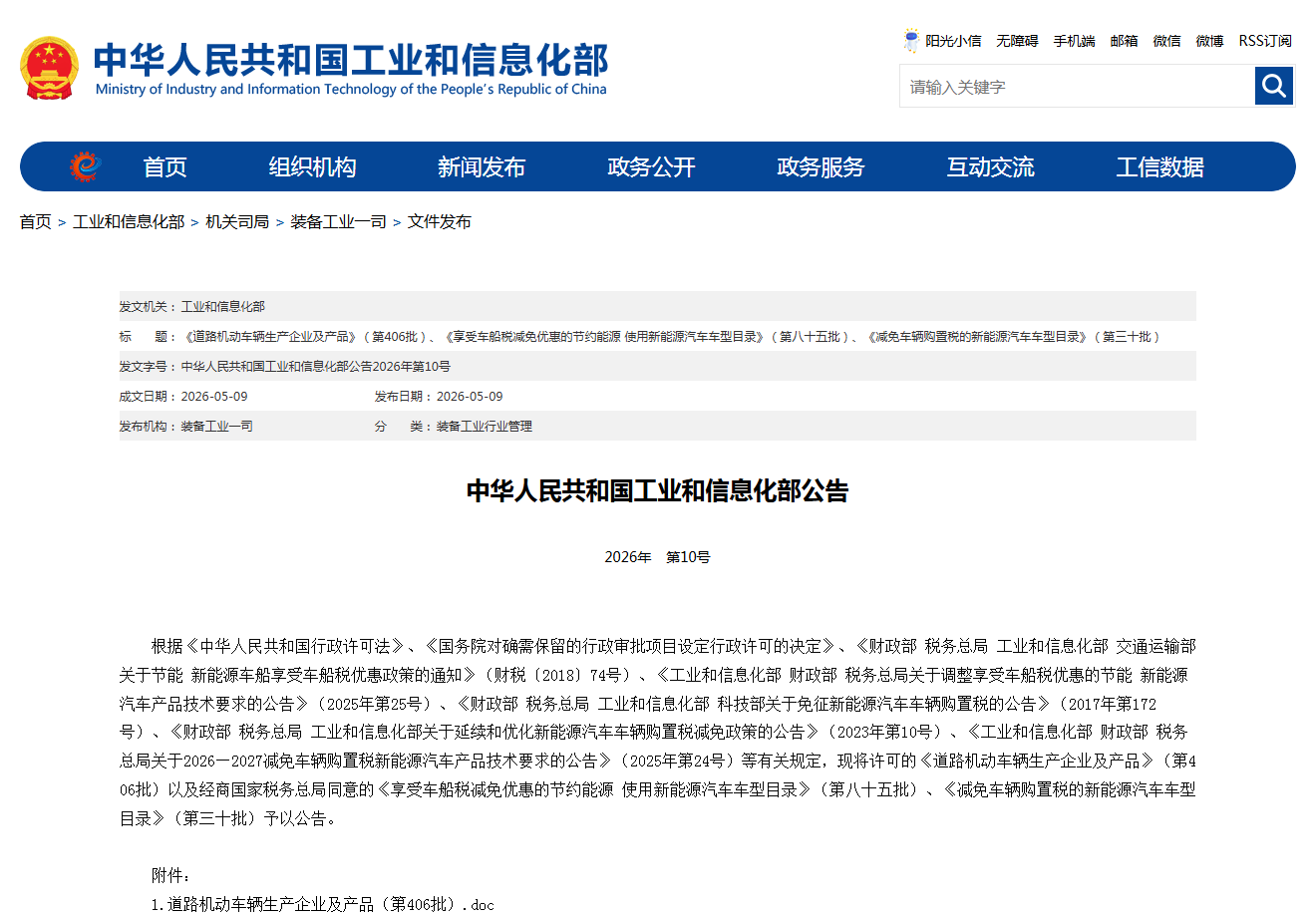Screen dimensions: 1316x918
Task: Open the 邮箱 link
Action: [1125, 41]
